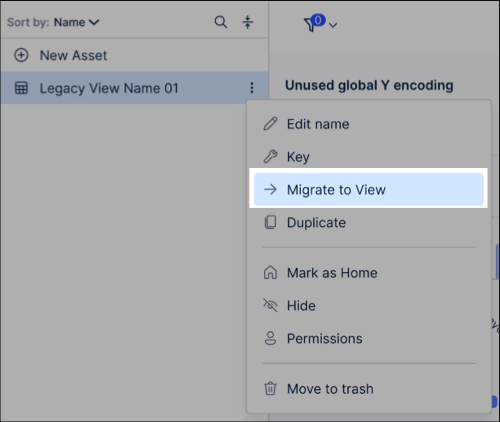Open the three-dot menu for Legacy View
Viewport: 500px width, 422px height.
(252, 88)
